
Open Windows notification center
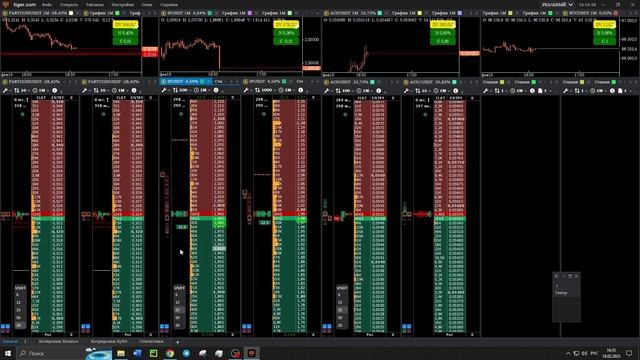tap(629, 353)
